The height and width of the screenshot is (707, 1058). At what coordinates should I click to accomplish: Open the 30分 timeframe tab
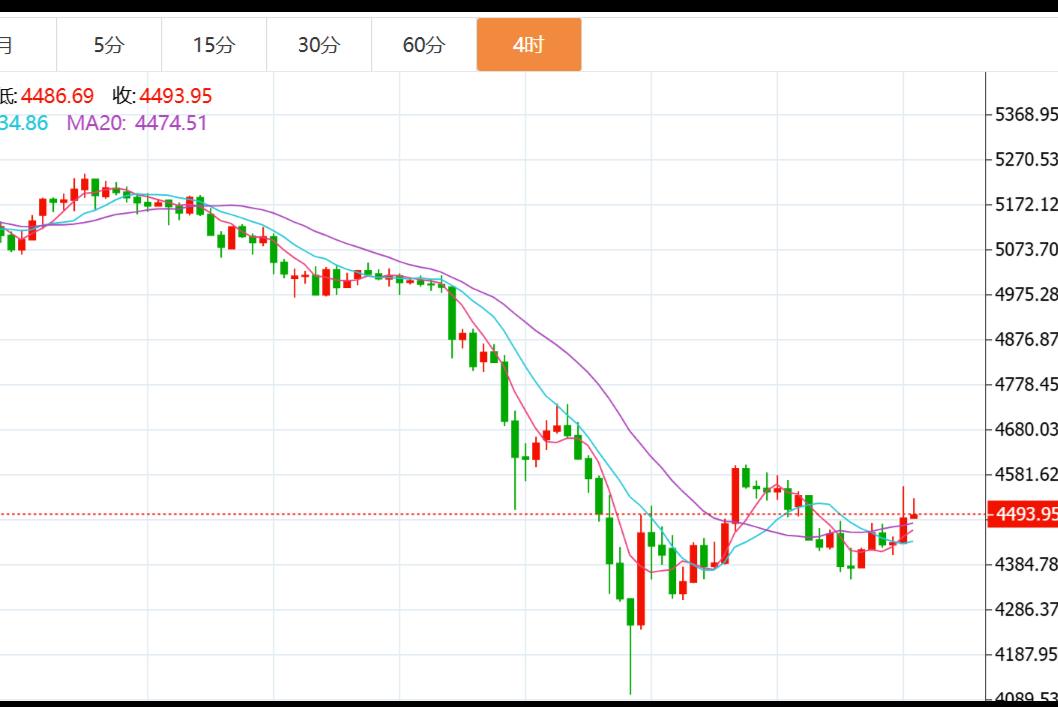coord(319,45)
